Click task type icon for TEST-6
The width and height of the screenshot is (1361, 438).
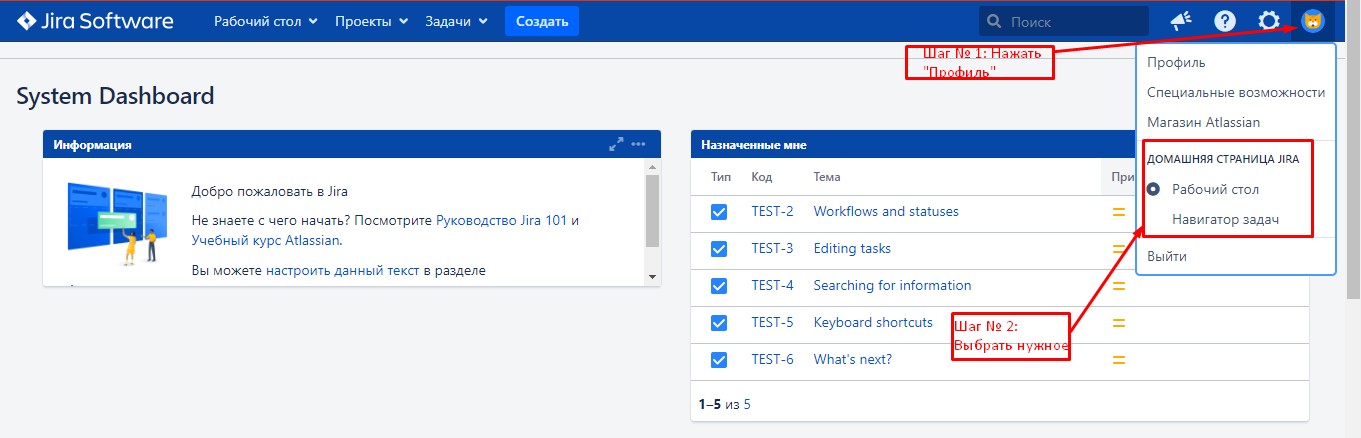[x=718, y=360]
